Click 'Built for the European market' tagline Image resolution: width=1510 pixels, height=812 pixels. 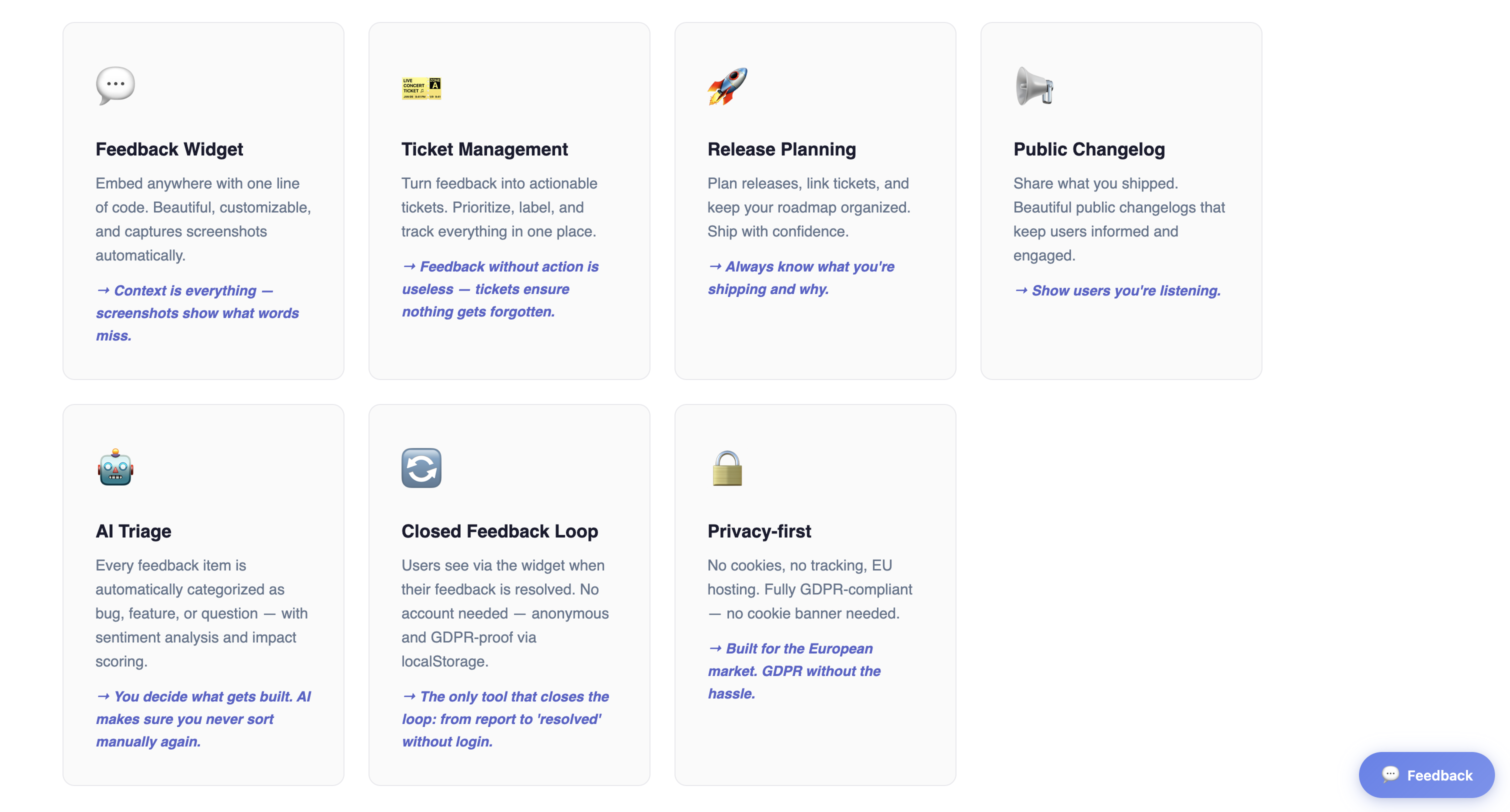(x=793, y=670)
